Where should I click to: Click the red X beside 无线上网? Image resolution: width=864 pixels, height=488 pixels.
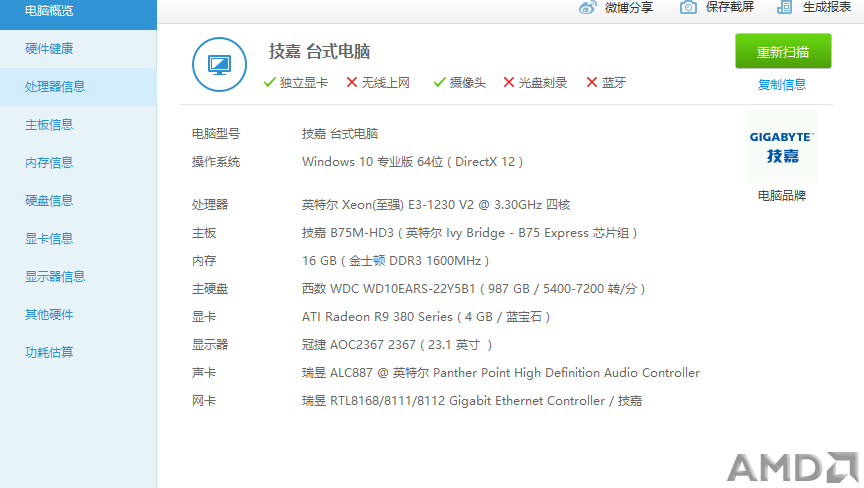point(352,83)
